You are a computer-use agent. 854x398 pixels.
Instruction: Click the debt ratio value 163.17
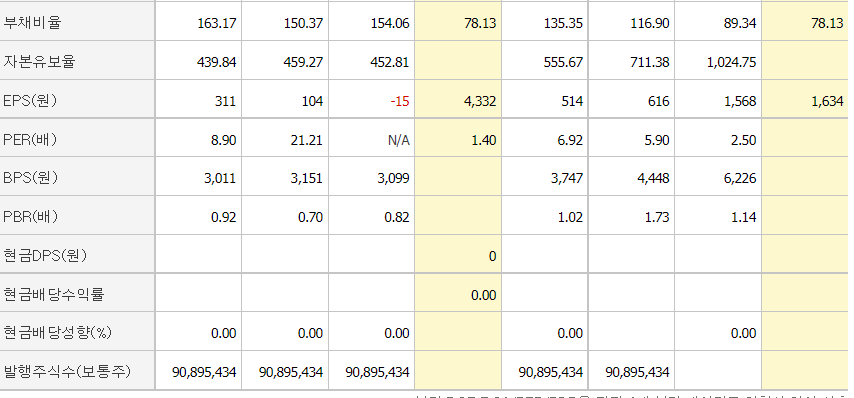pyautogui.click(x=217, y=24)
